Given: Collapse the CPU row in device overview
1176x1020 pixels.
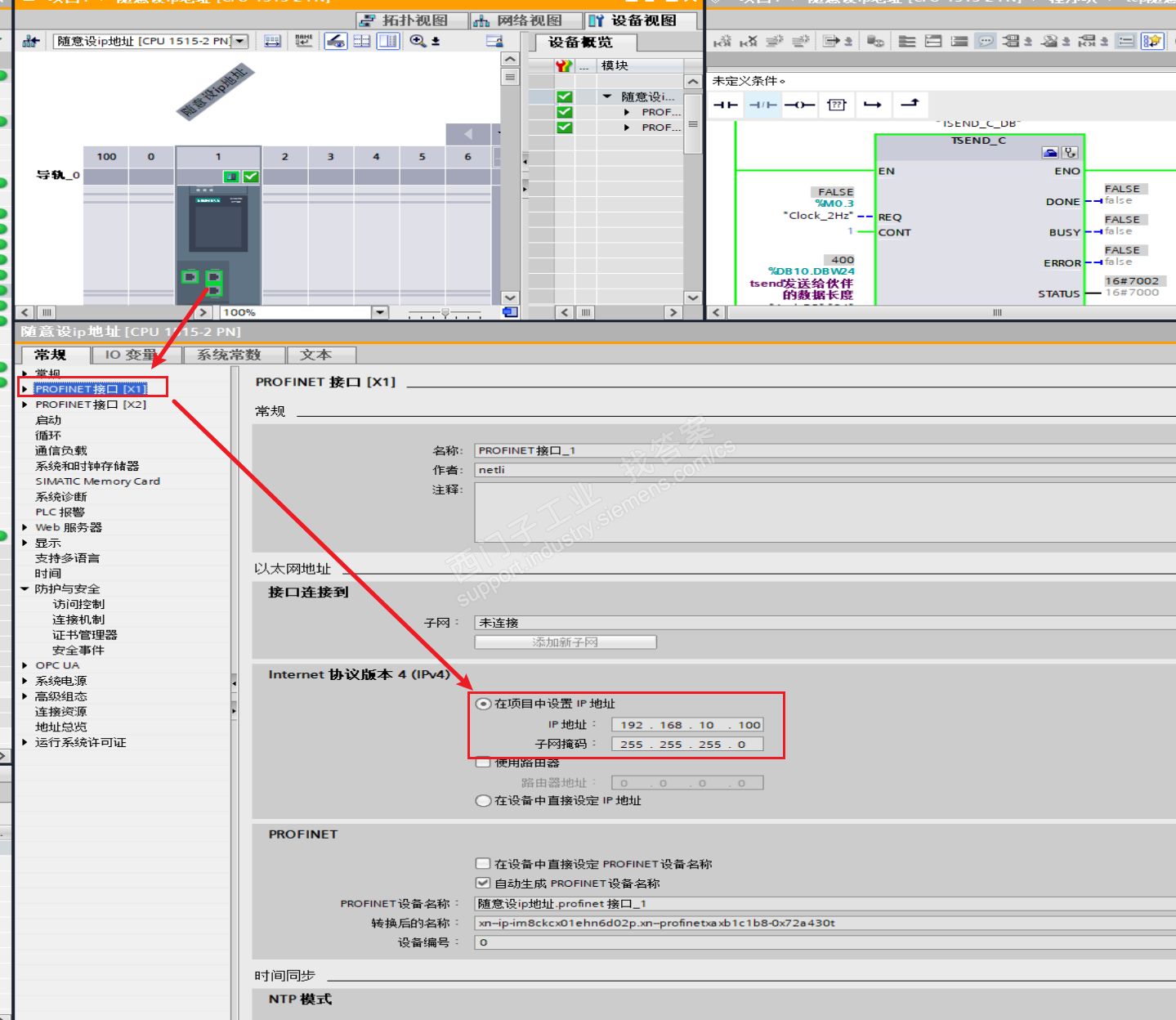Looking at the screenshot, I should 607,96.
